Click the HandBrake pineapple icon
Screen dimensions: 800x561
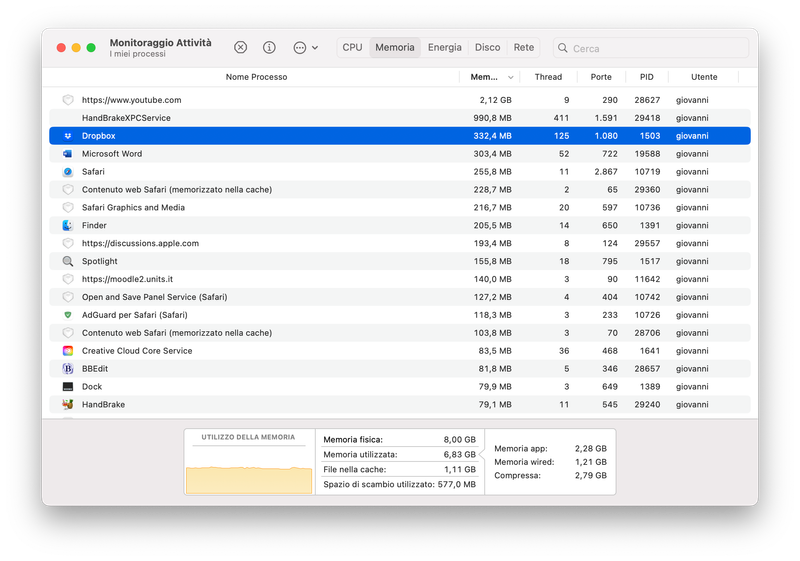tap(68, 404)
